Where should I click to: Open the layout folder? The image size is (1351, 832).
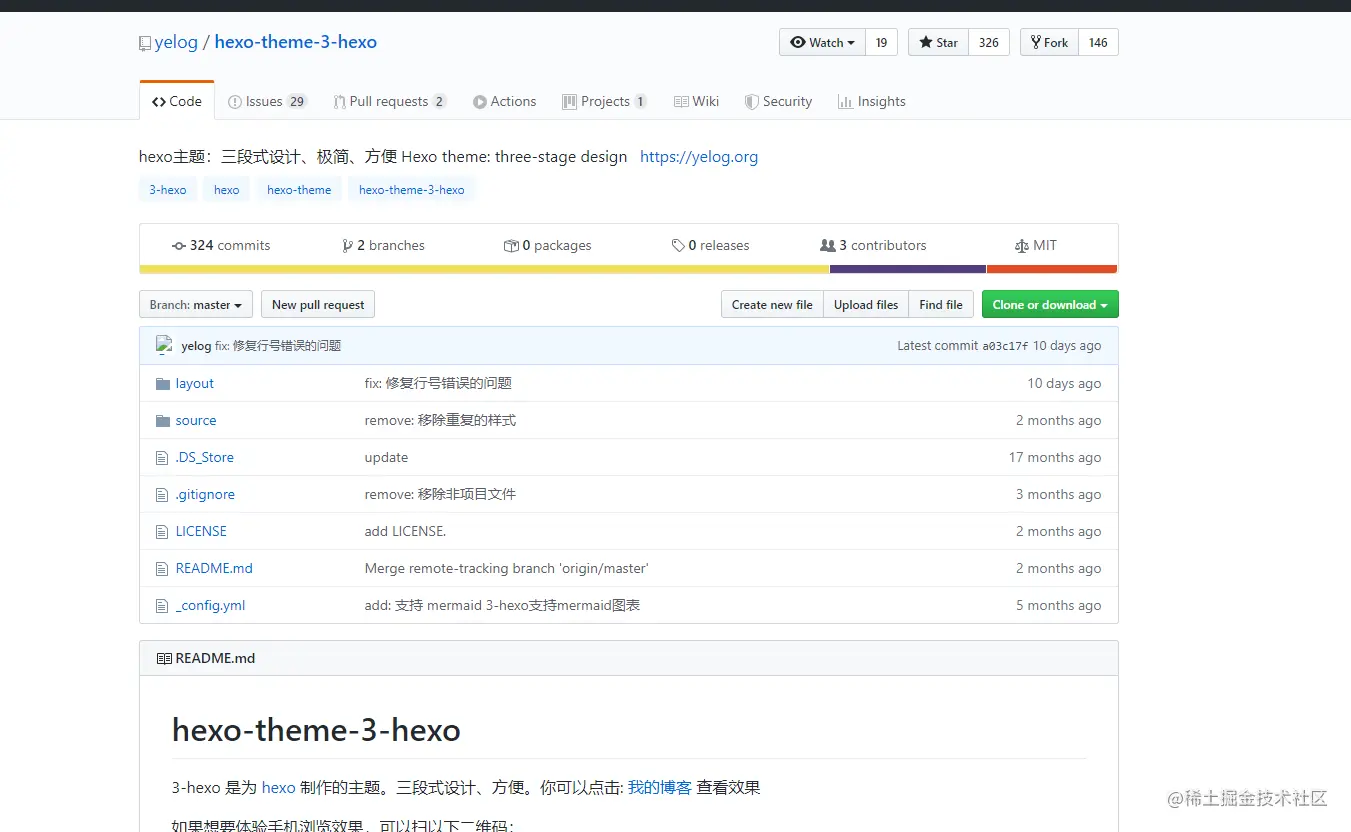(195, 384)
